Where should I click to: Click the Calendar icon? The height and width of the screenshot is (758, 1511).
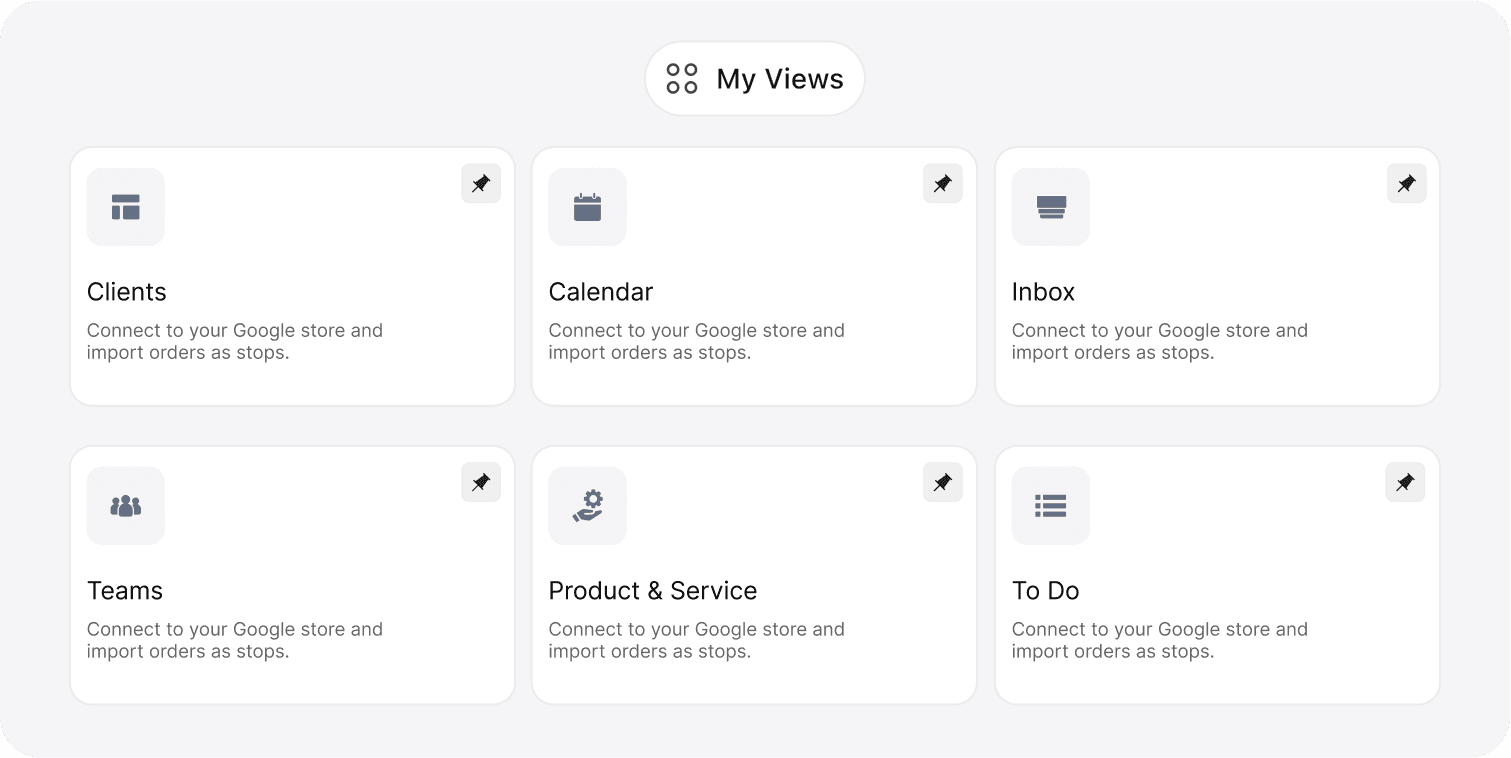click(587, 207)
